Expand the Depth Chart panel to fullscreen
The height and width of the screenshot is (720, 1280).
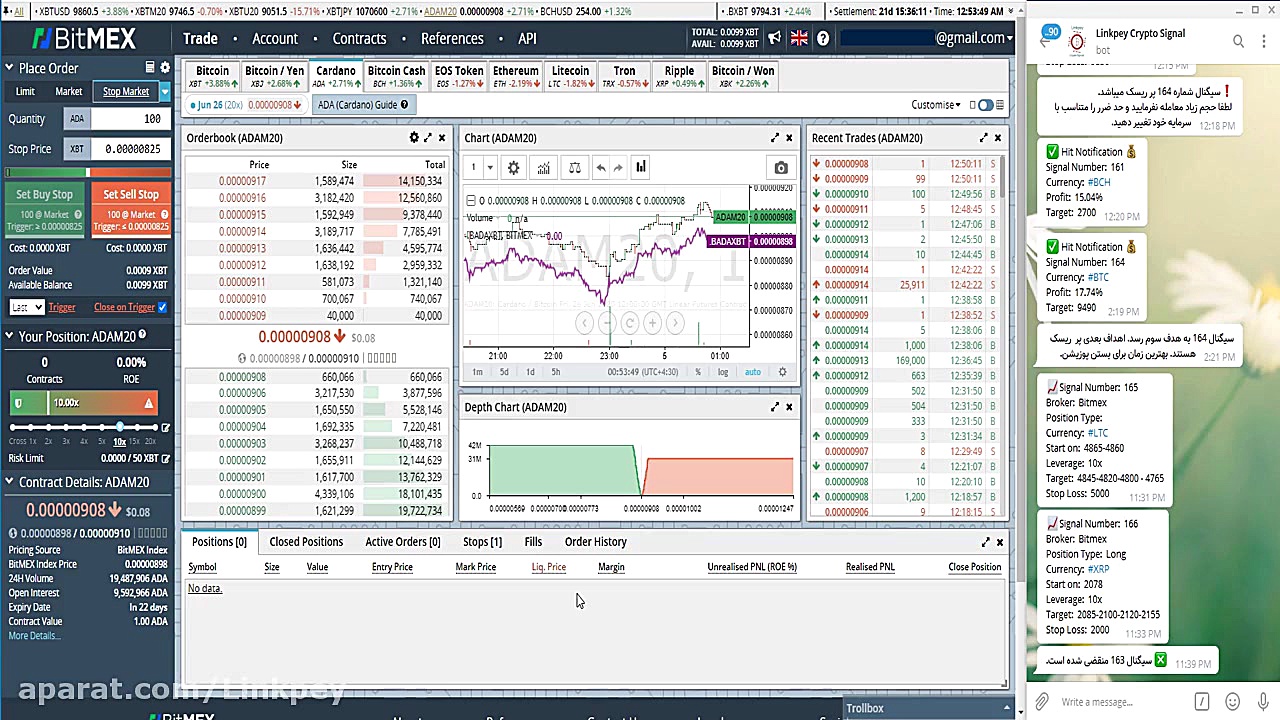click(x=775, y=407)
